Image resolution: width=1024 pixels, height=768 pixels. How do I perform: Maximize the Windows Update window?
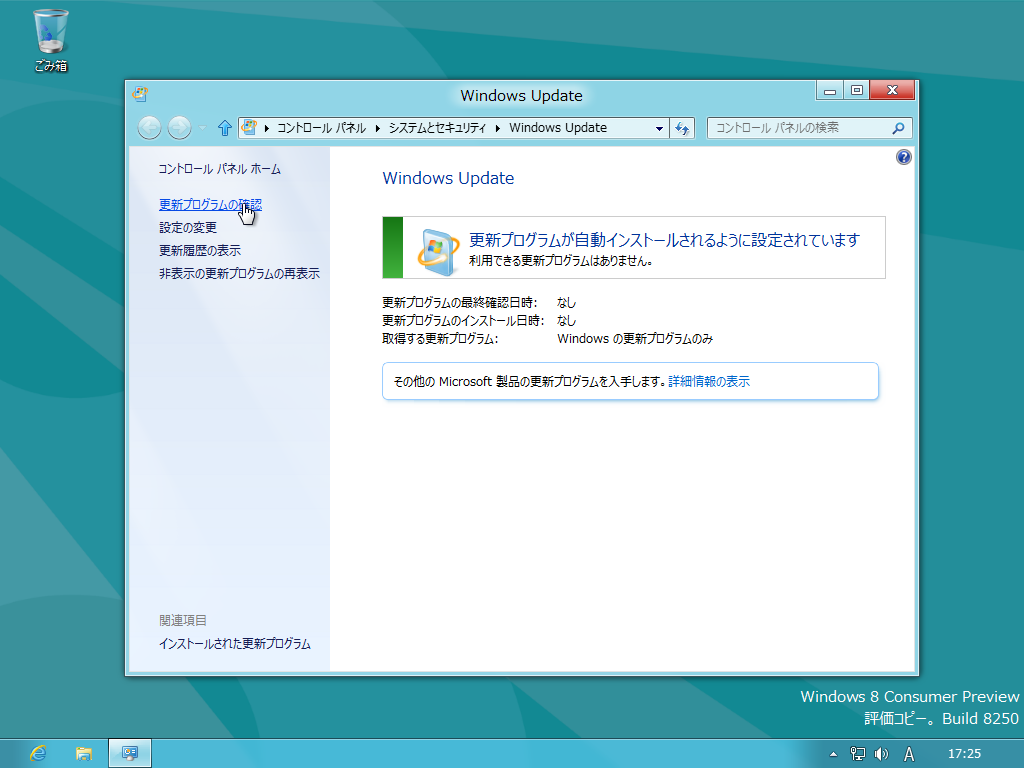coord(857,91)
